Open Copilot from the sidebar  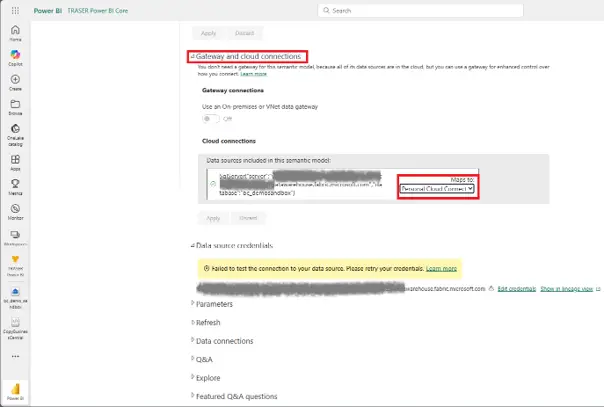point(15,58)
